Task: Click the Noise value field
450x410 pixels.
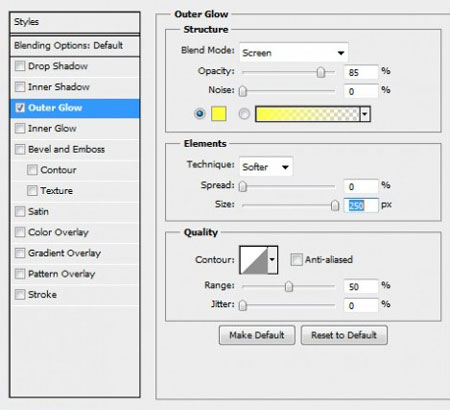Action: pos(361,91)
